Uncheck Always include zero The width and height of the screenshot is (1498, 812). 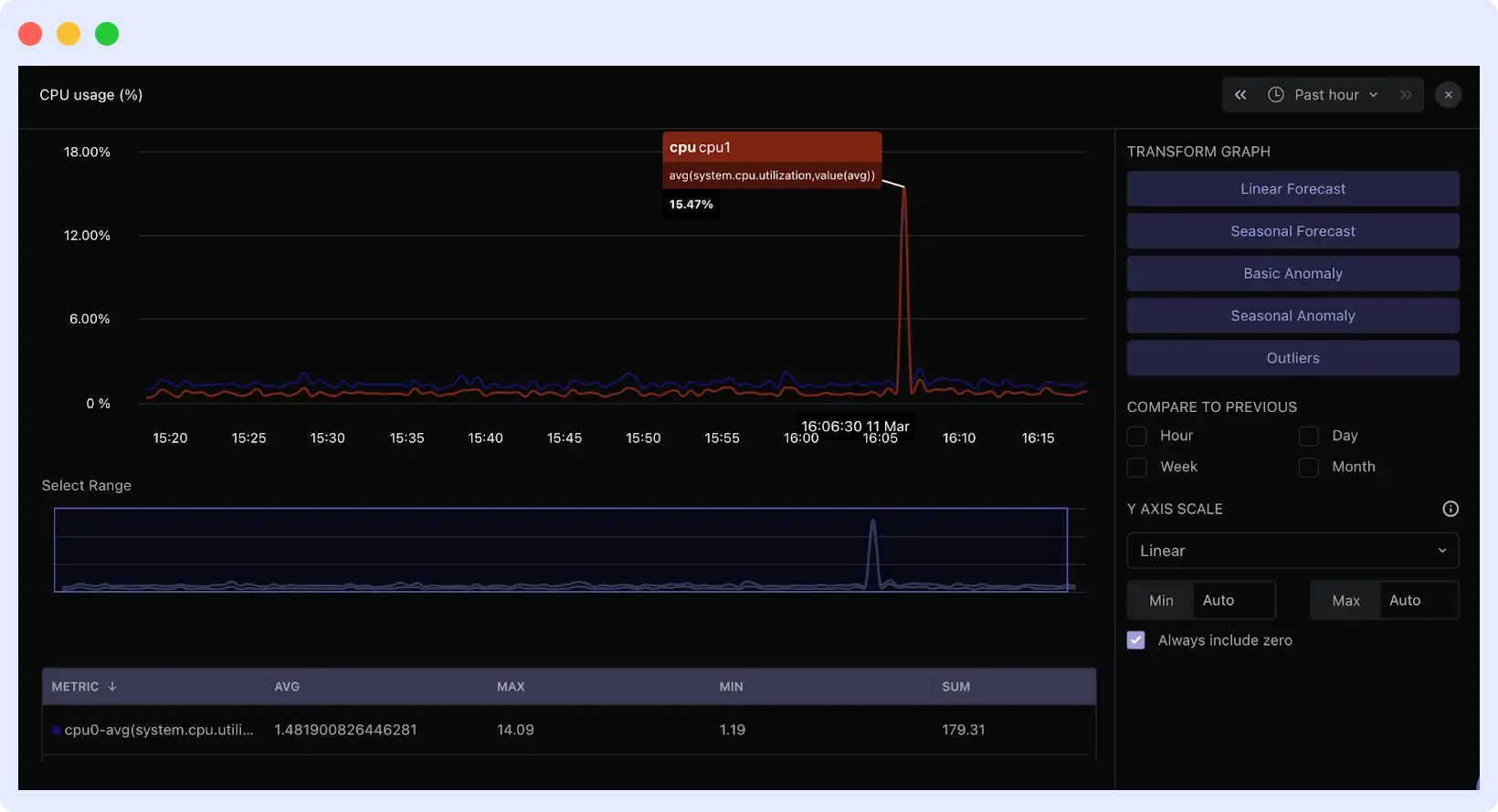coord(1136,640)
